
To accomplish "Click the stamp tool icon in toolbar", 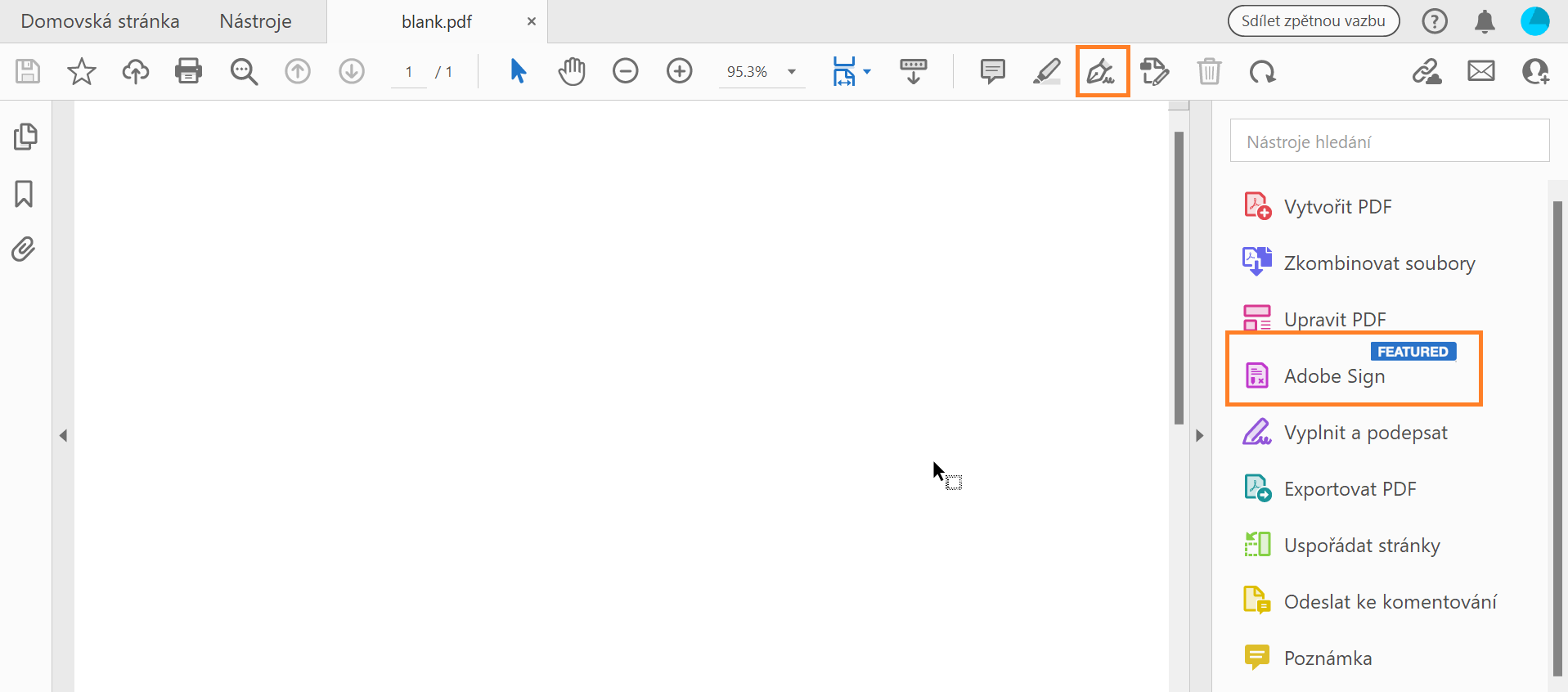I will click(1154, 71).
